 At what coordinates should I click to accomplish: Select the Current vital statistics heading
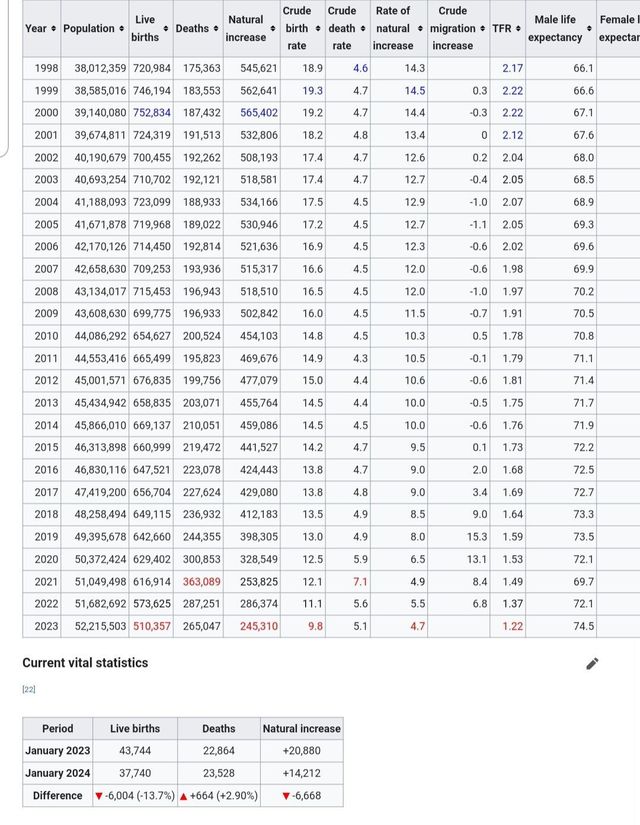coord(85,663)
